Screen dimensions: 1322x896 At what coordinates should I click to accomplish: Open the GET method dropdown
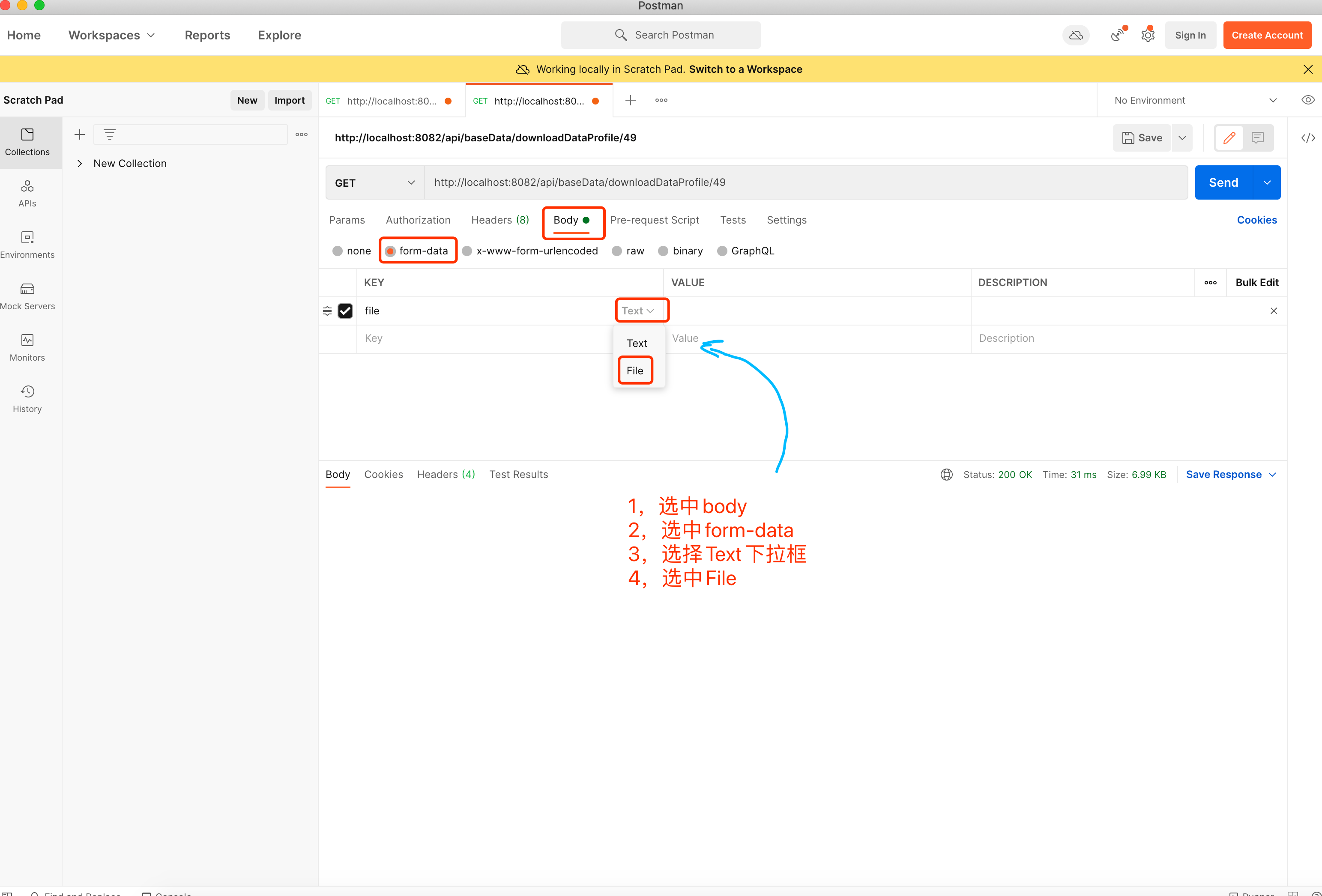point(375,182)
